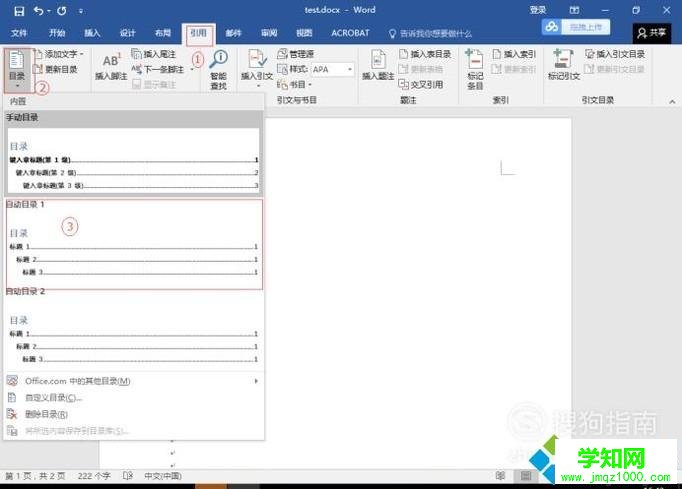Viewport: 682px width, 489px height.
Task: Click 插入尾注 (Insert Endnote)
Action: (154, 54)
